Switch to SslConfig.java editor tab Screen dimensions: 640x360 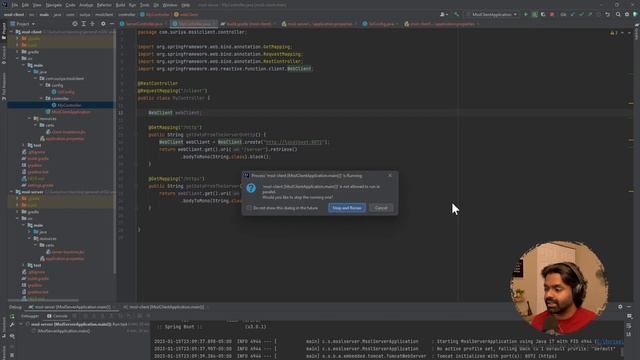pyautogui.click(x=381, y=24)
